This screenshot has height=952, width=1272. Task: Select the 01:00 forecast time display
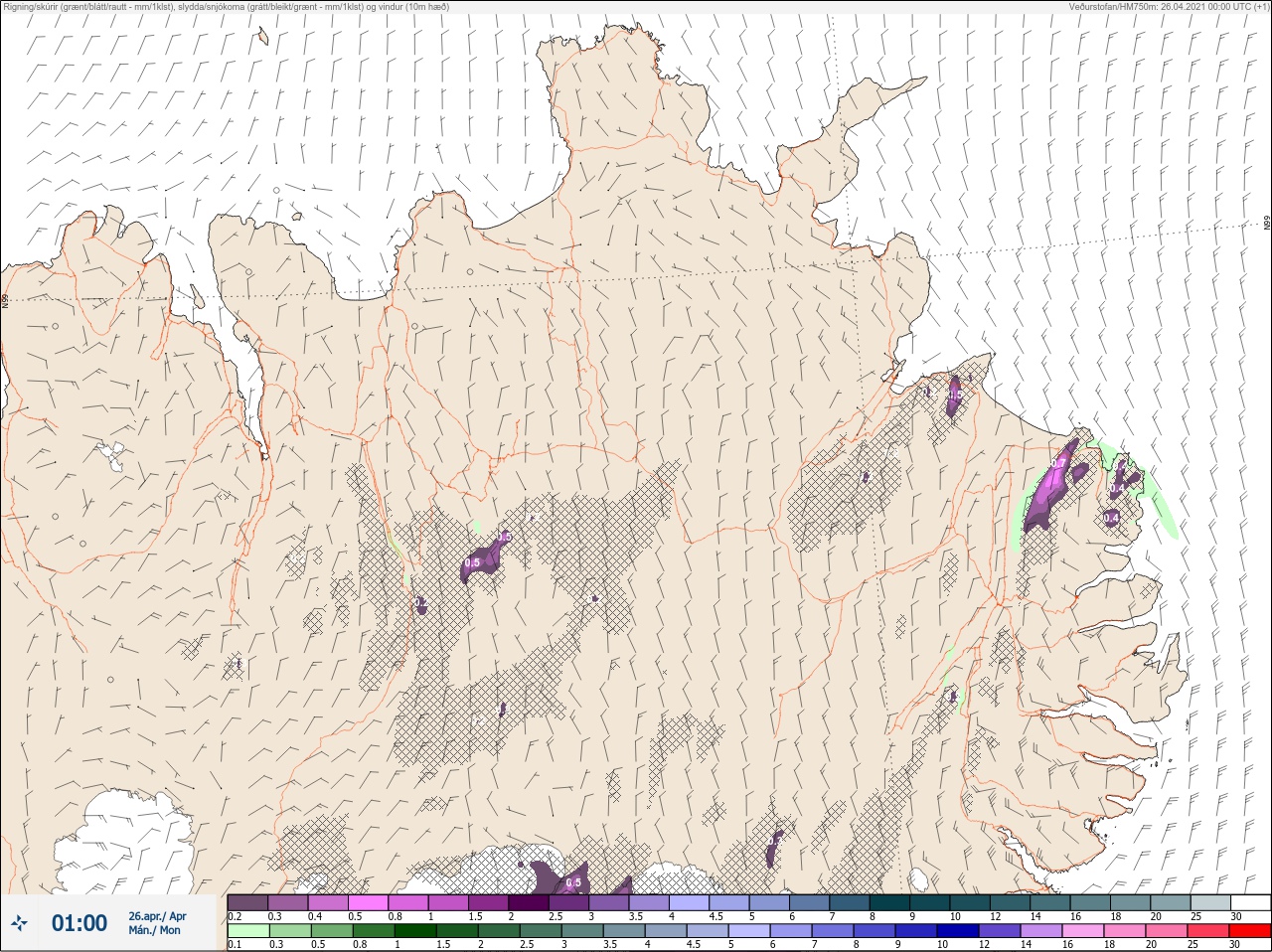[79, 923]
